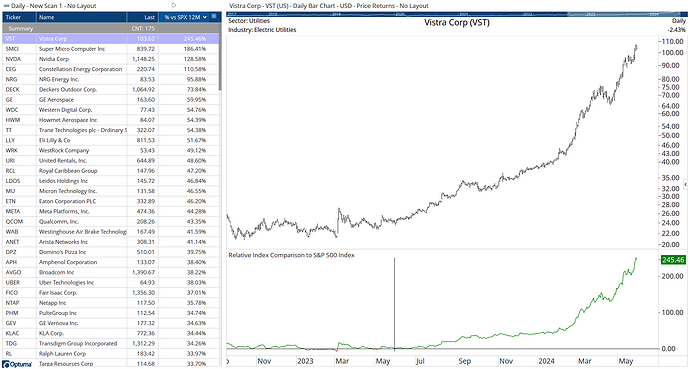Click the Optuma logo

(17, 364)
